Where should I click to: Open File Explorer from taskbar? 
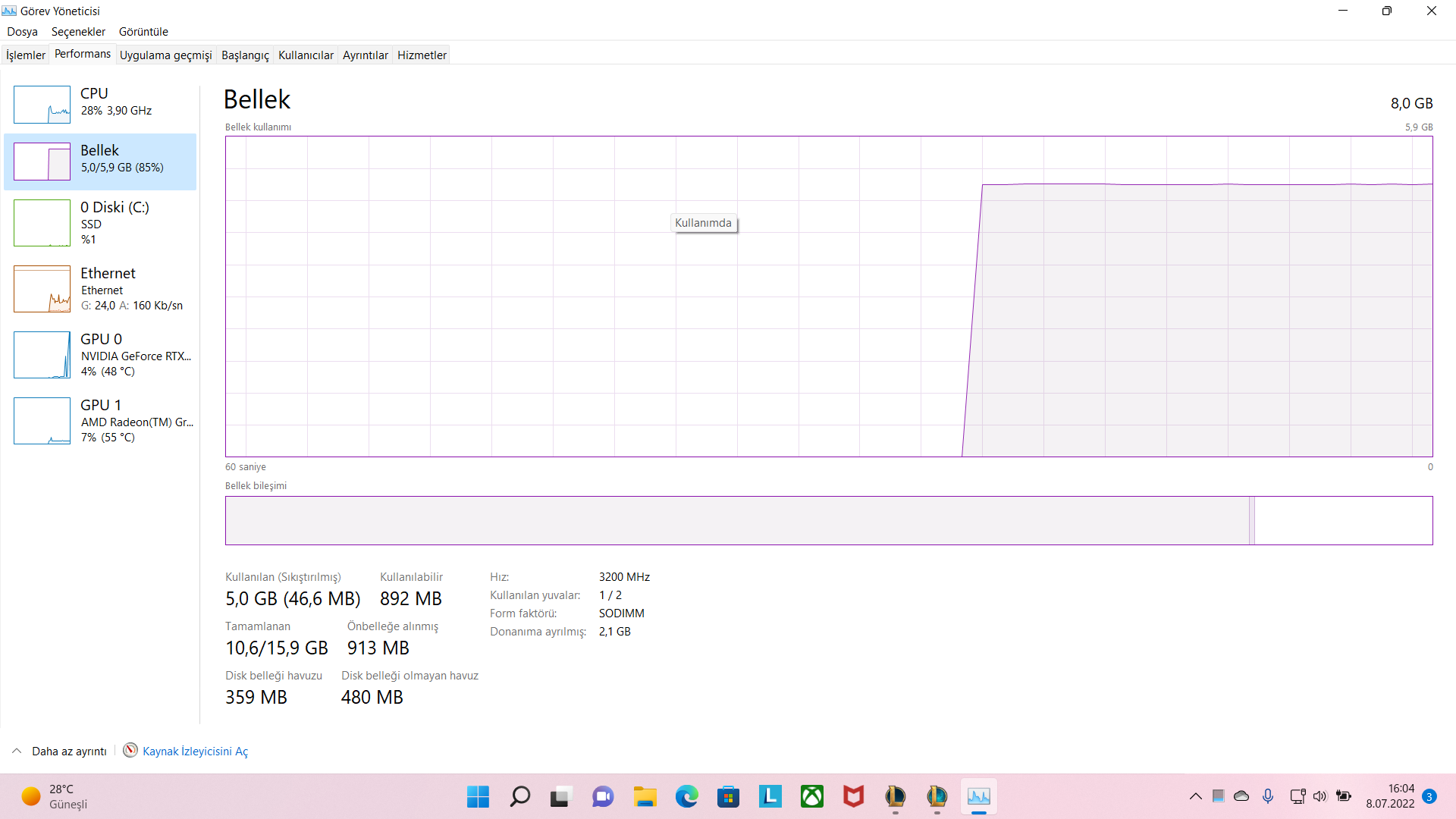(x=645, y=796)
